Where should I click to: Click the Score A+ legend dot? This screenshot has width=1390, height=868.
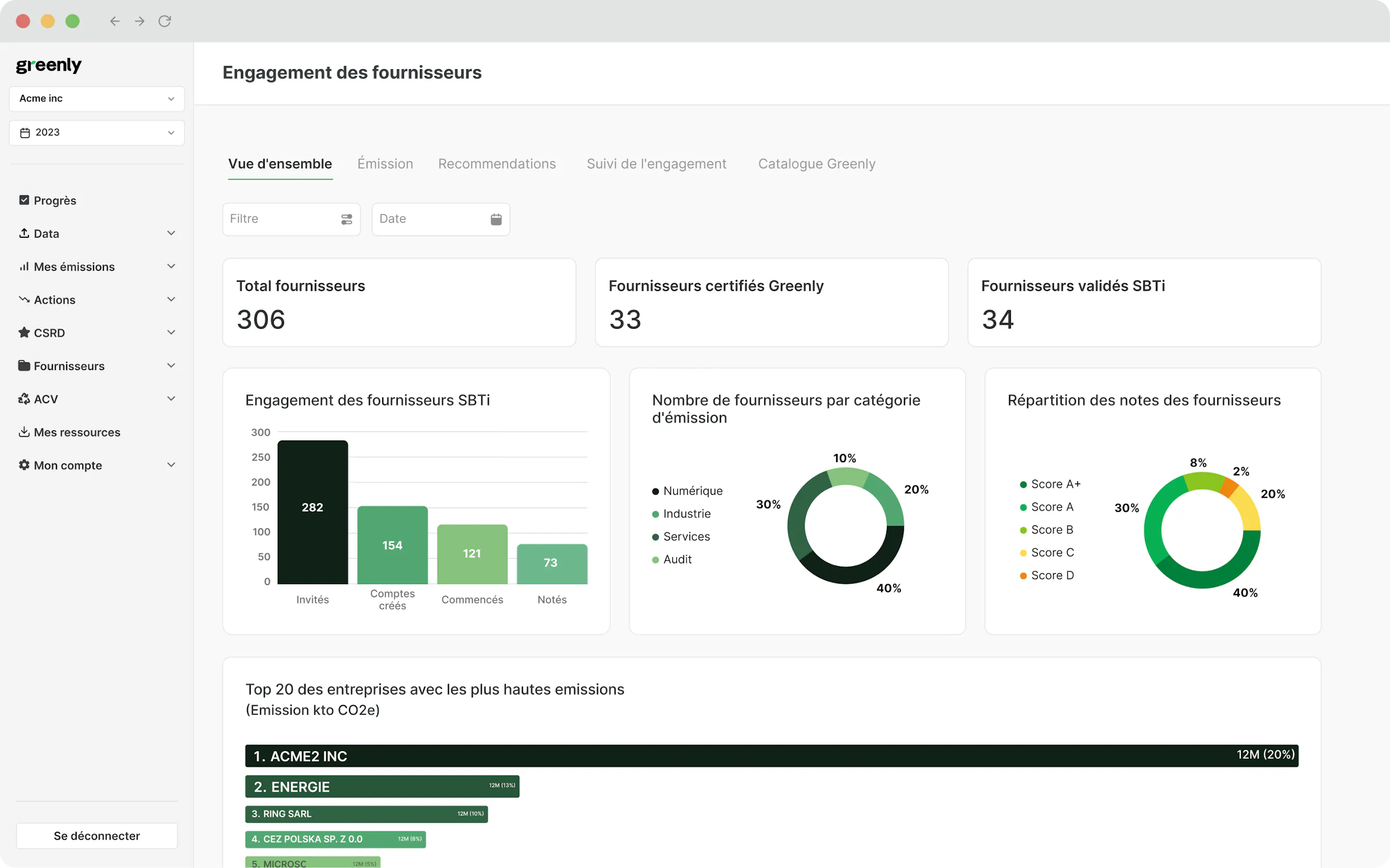tap(1023, 484)
